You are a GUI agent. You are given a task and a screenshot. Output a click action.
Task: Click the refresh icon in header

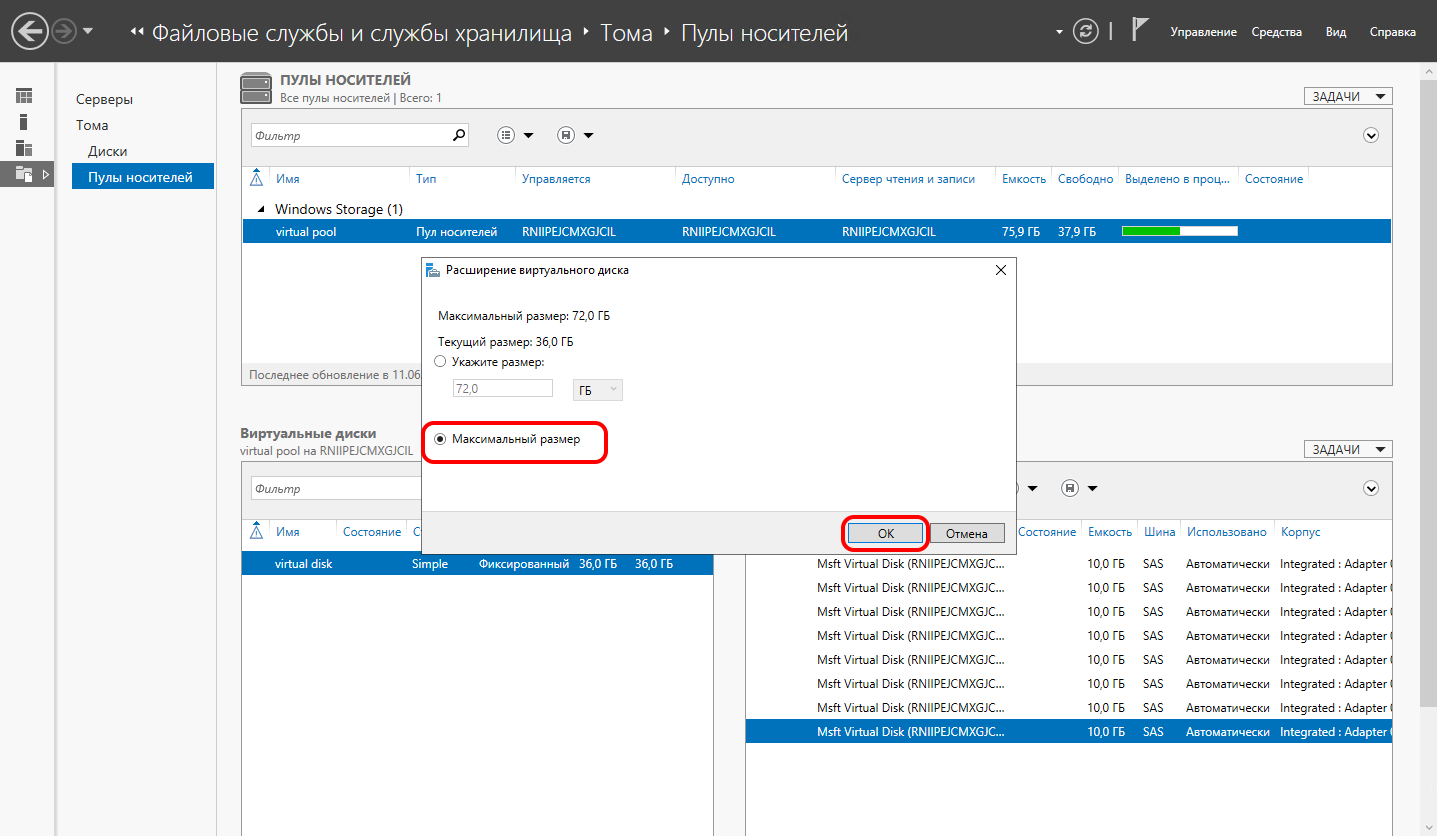click(1085, 32)
